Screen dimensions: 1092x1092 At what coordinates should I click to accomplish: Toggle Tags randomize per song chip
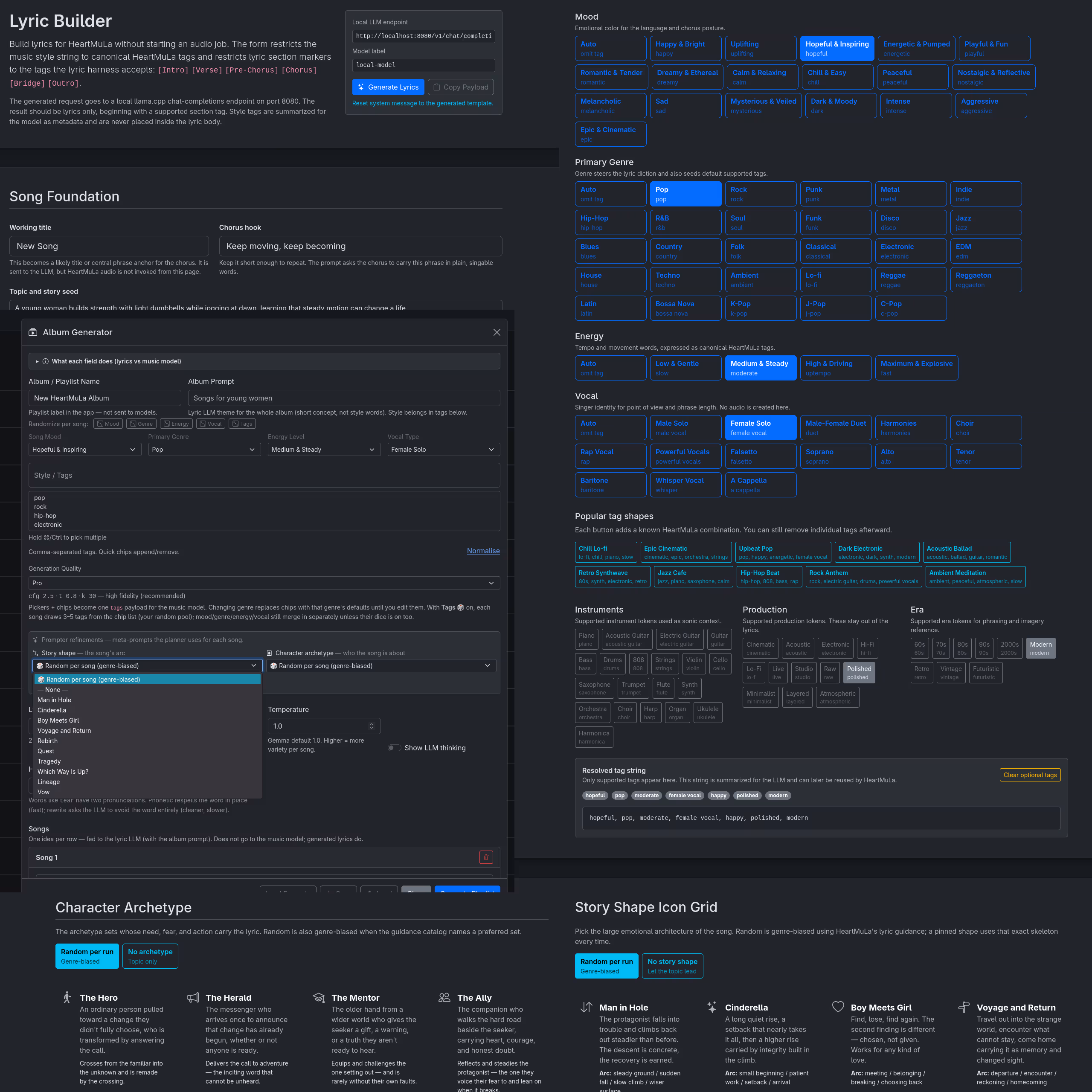coord(242,424)
